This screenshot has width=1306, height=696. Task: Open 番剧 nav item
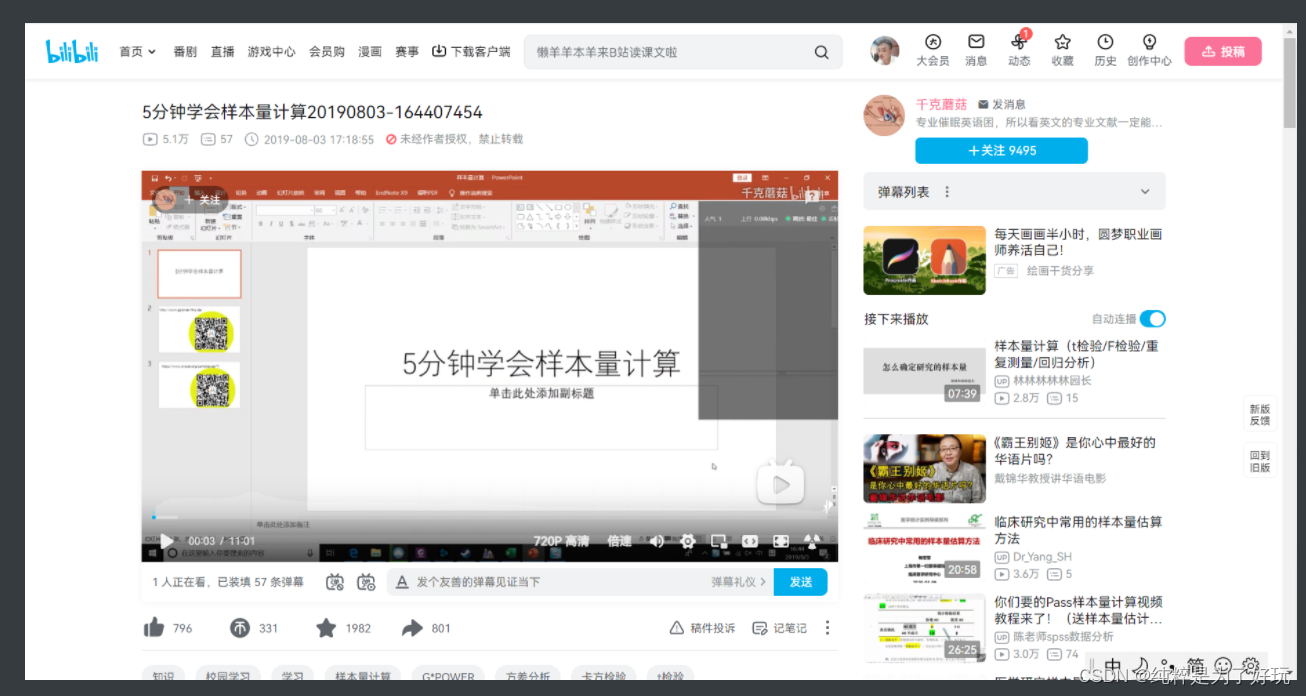pos(185,52)
